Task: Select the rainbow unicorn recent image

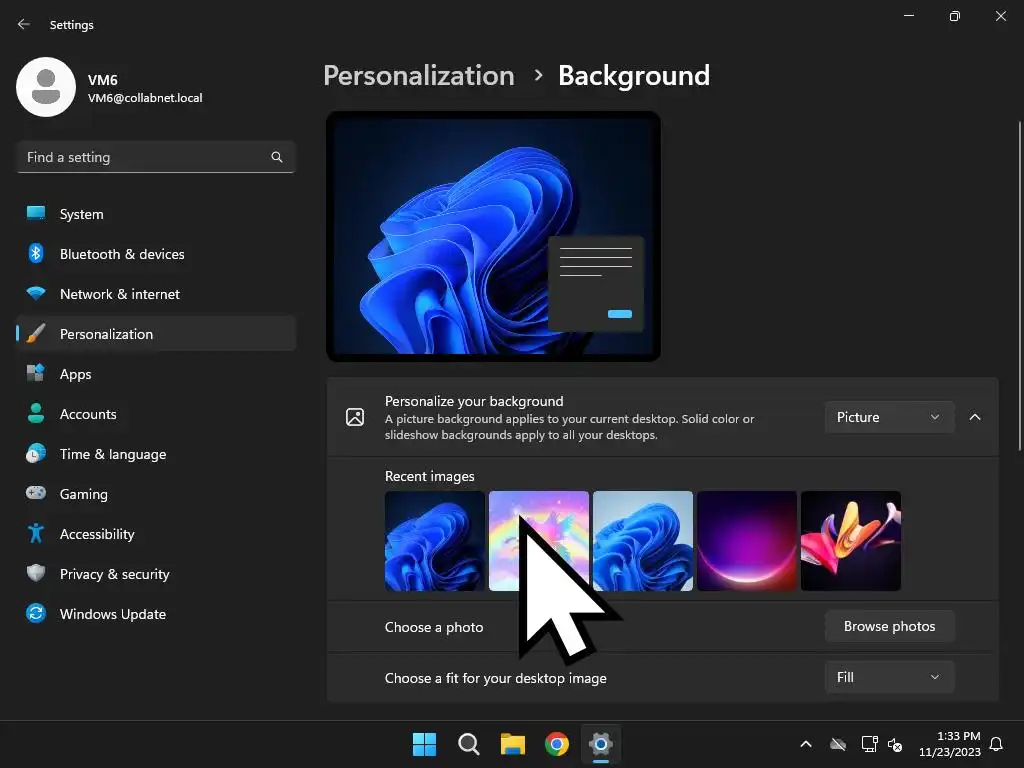Action: [x=539, y=541]
